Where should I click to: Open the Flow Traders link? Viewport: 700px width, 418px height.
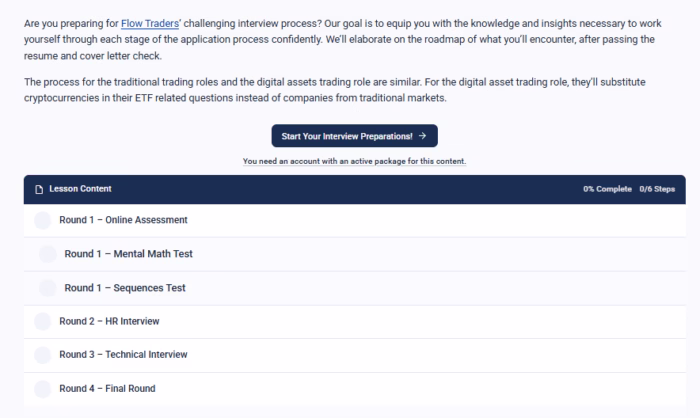pos(150,24)
